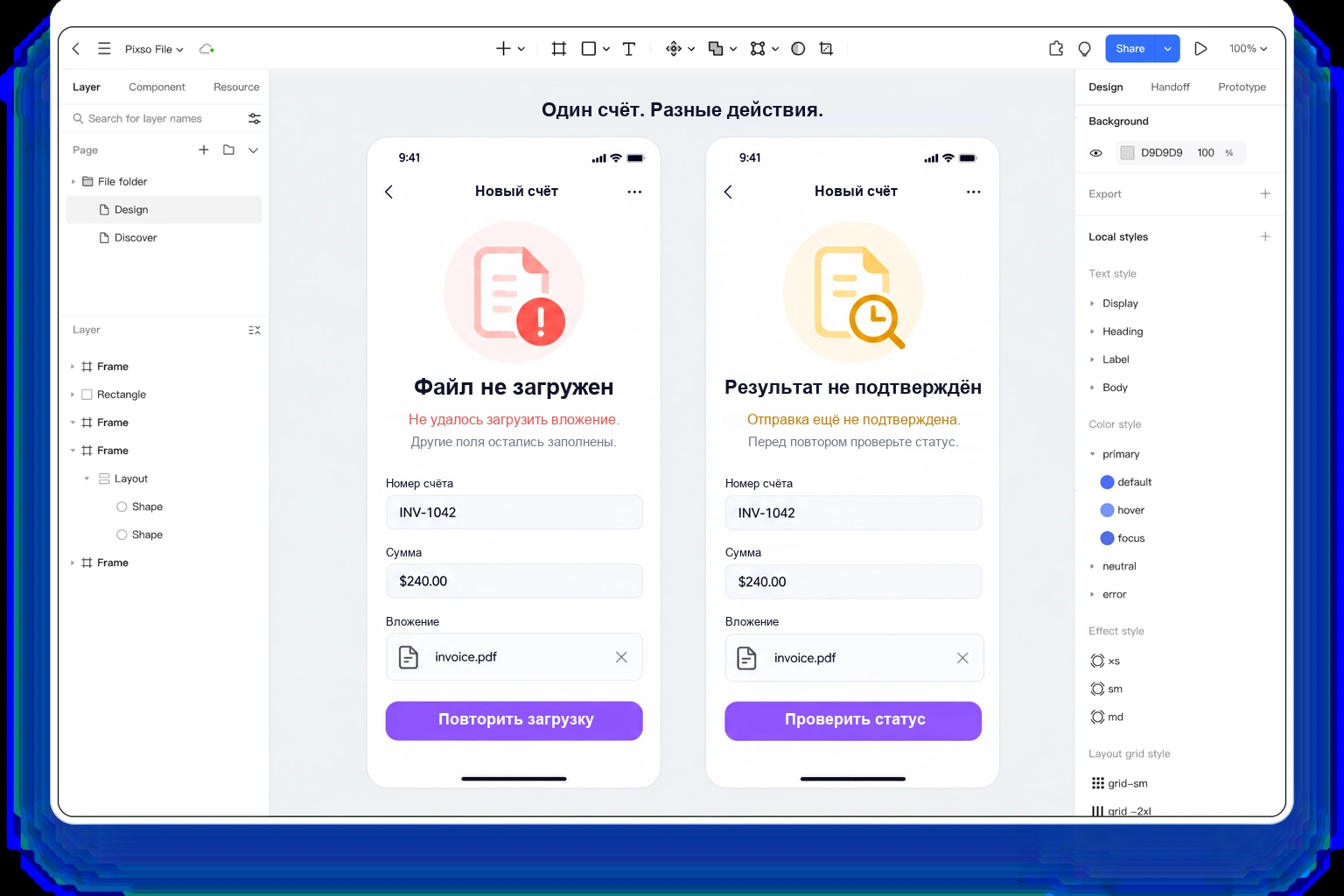Open the Prototype tab
1344x896 pixels.
pyautogui.click(x=1242, y=87)
